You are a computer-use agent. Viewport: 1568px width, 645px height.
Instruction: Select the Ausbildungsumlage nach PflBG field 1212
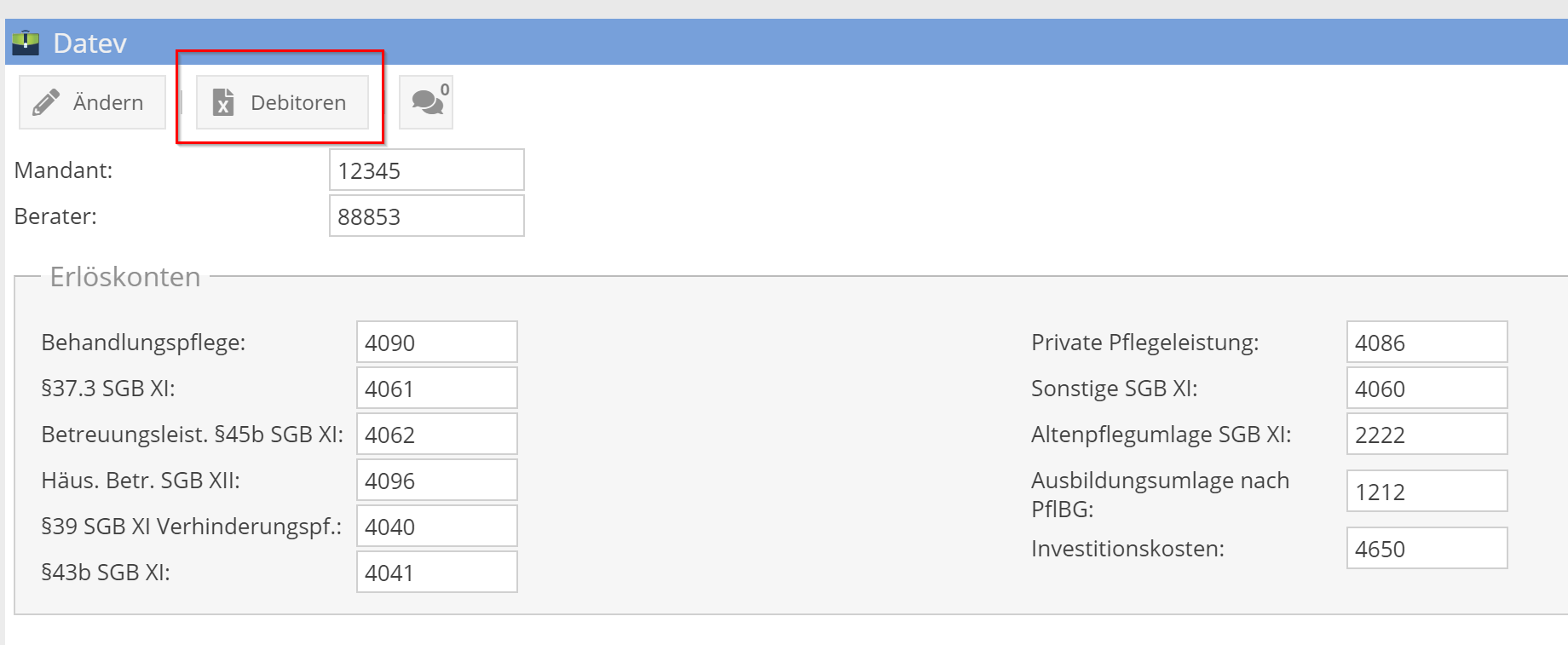1427,492
